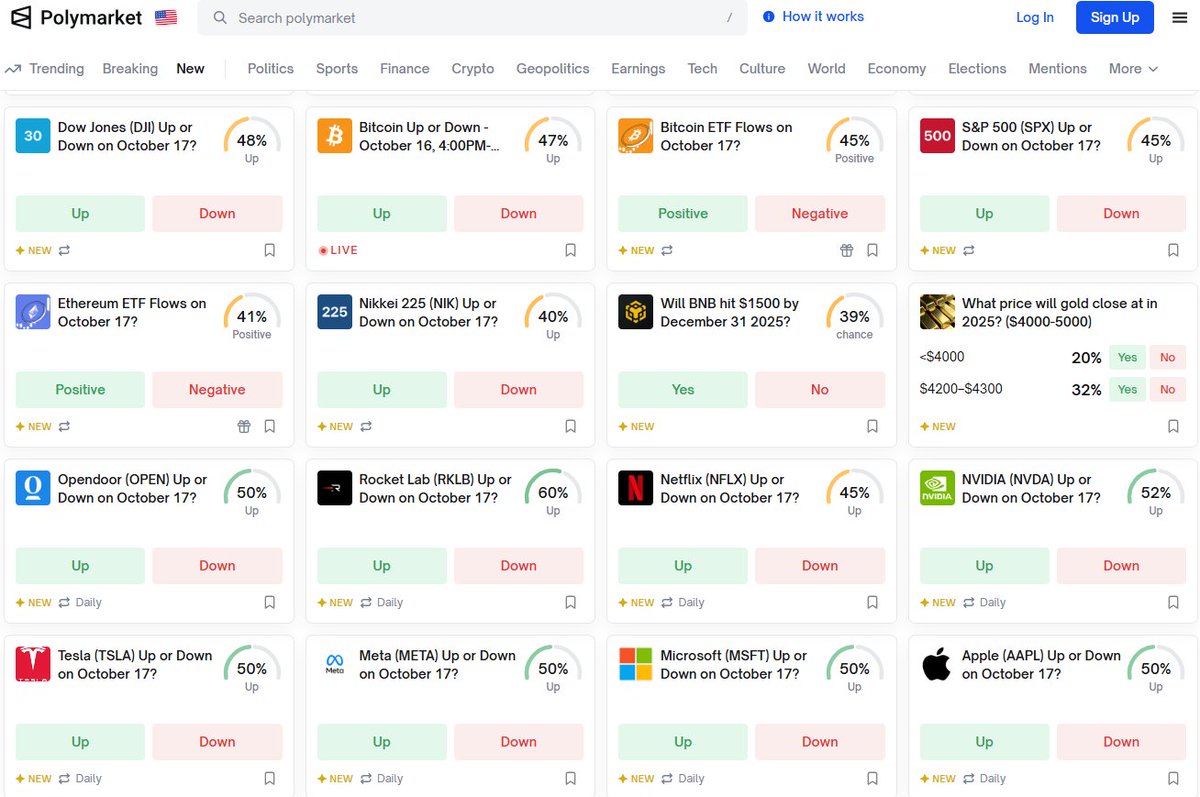Click the US flag language icon
This screenshot has width=1200, height=797.
click(x=166, y=17)
